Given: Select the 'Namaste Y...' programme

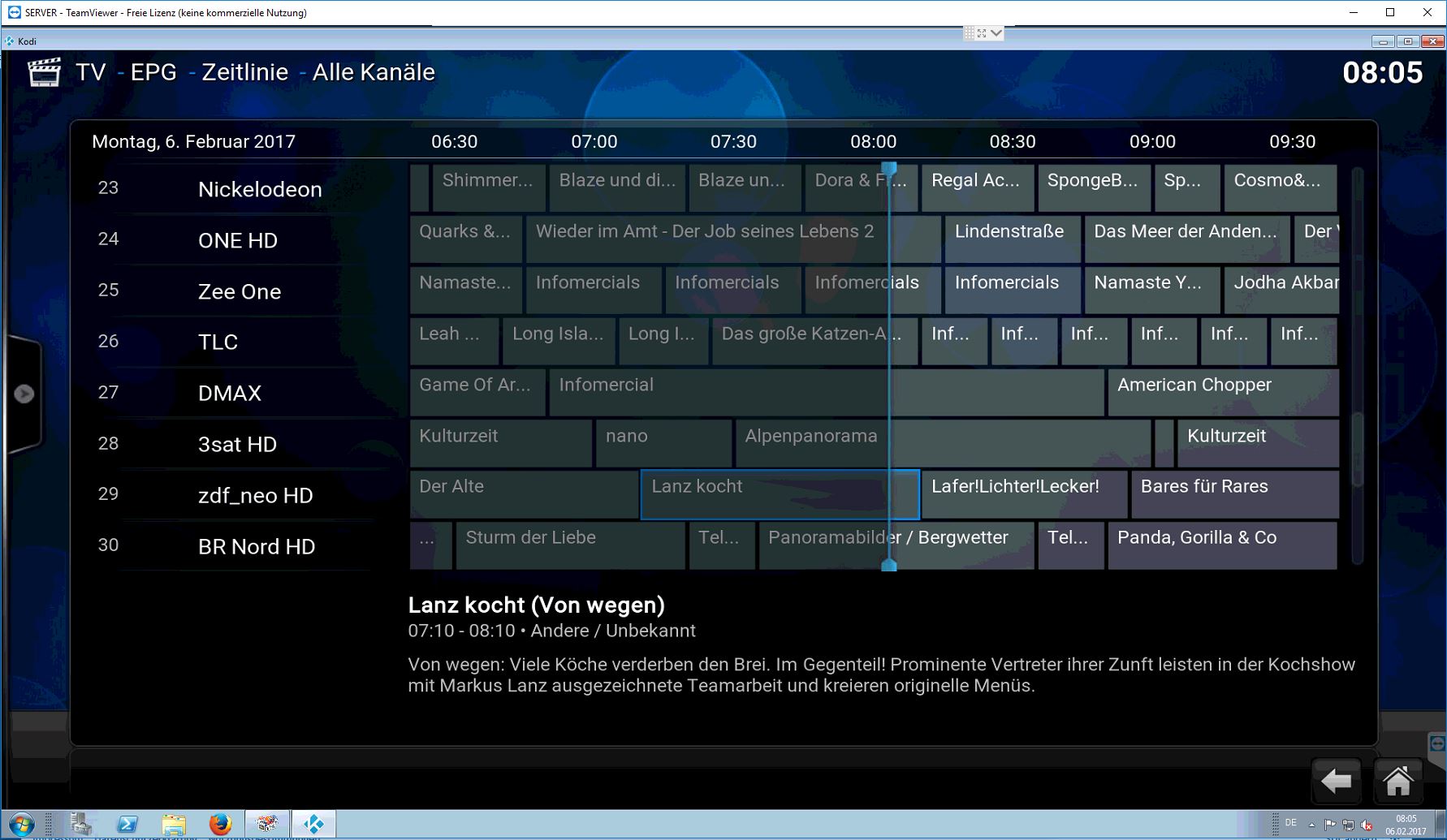Looking at the screenshot, I should pos(1152,291).
